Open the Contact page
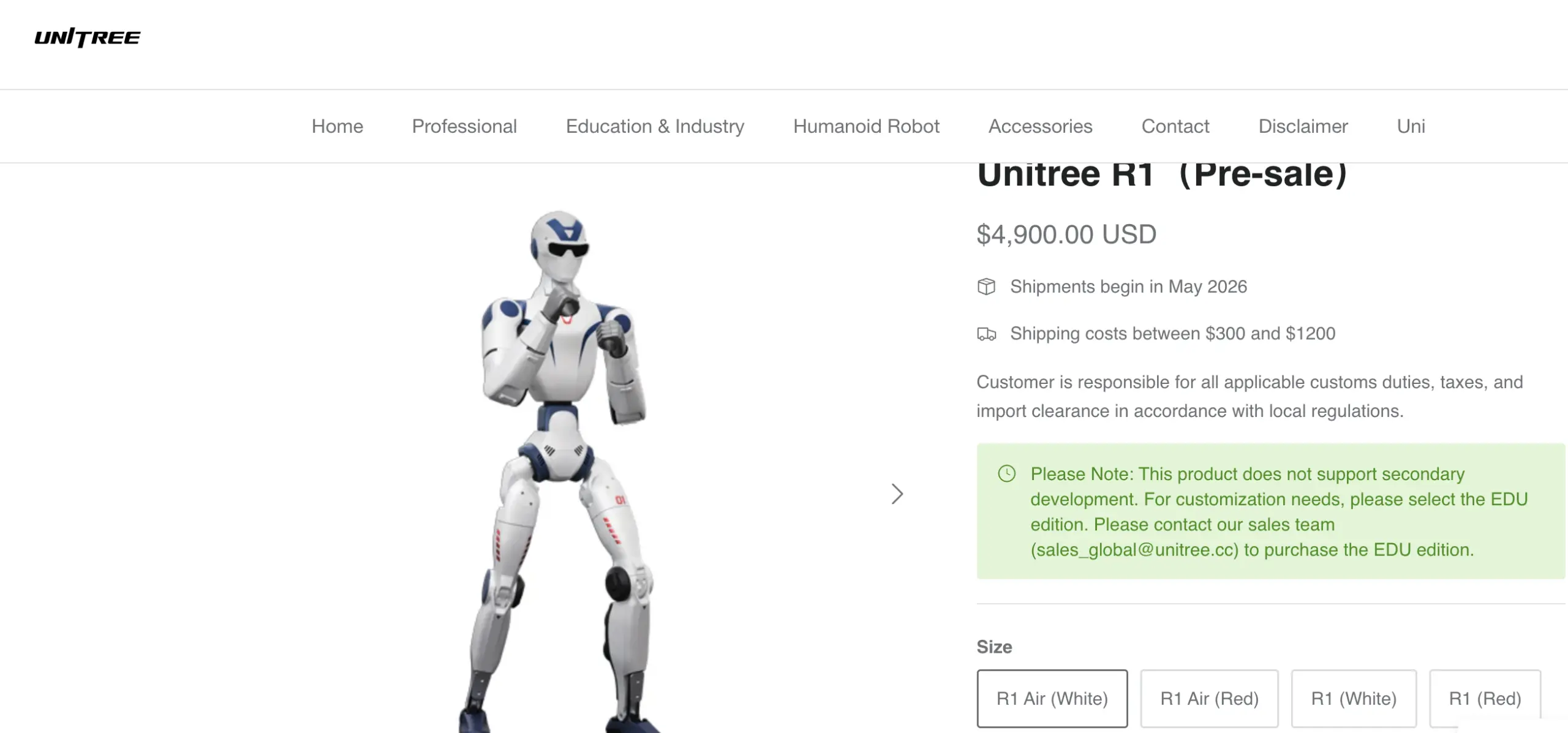This screenshot has width=1568, height=733. 1175,126
